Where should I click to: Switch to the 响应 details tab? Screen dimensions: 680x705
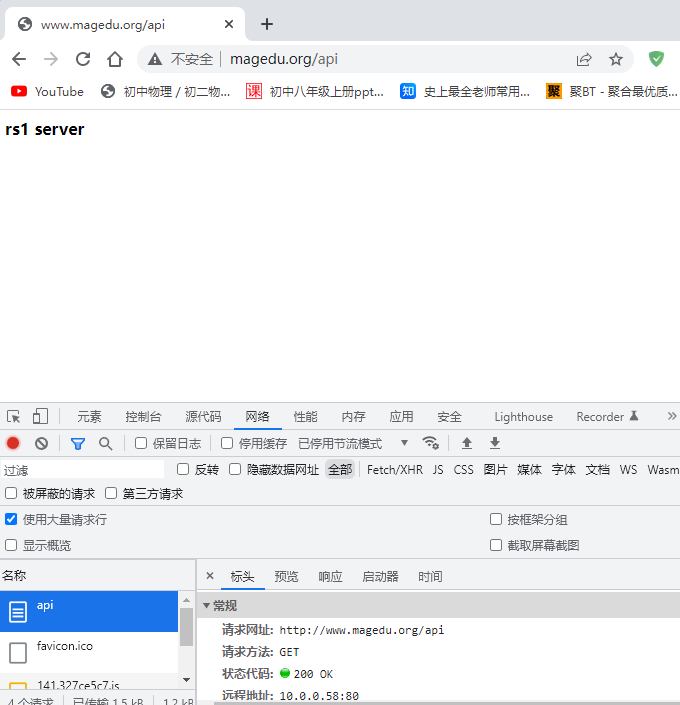tap(330, 576)
